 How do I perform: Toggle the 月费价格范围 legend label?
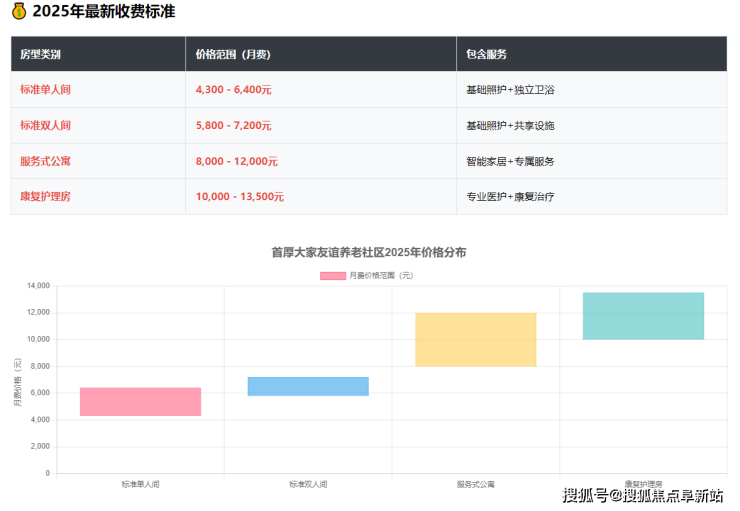(x=381, y=275)
